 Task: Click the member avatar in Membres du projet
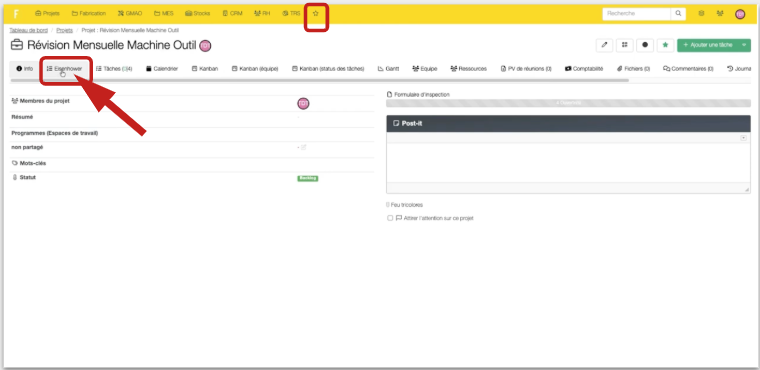303,103
